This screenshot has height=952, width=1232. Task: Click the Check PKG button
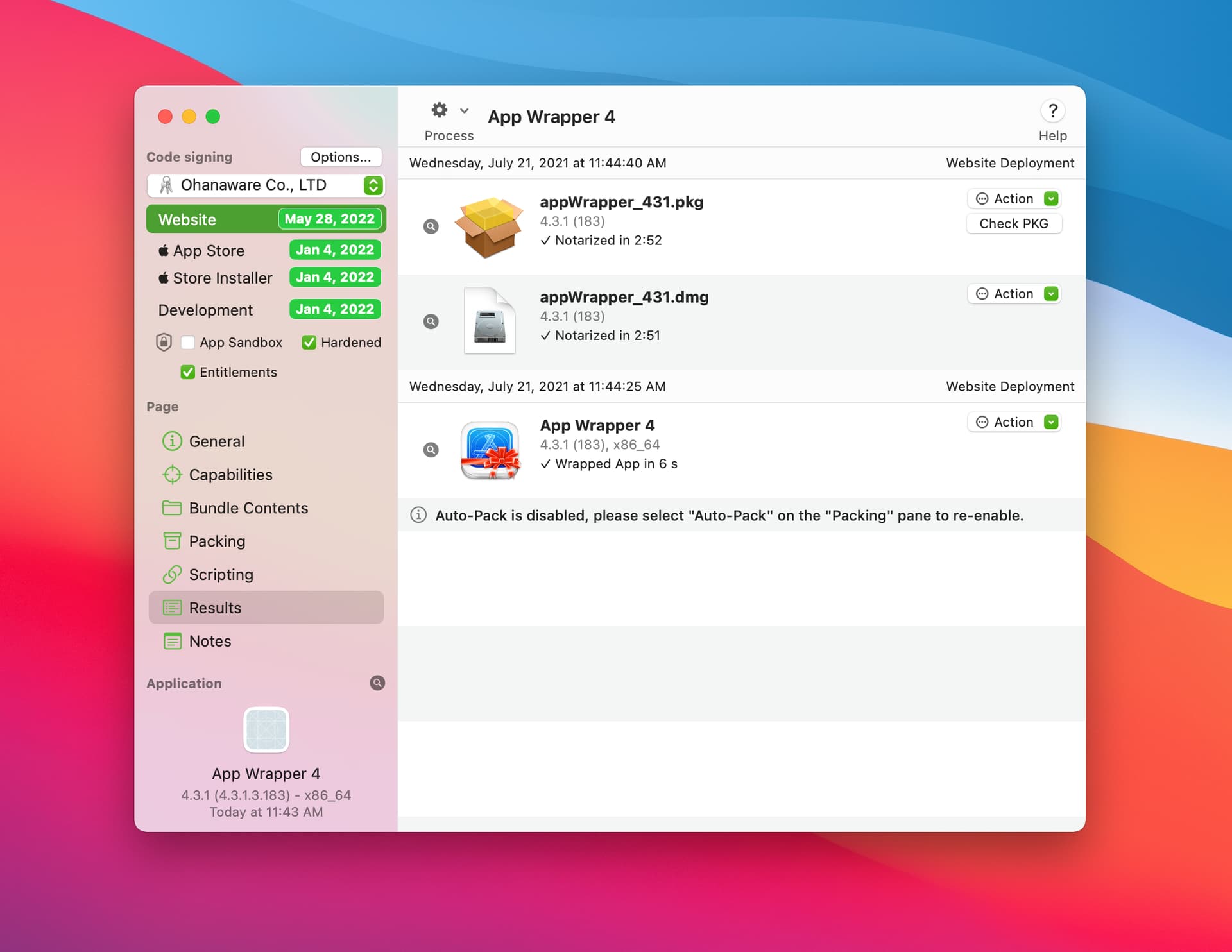(x=1014, y=224)
